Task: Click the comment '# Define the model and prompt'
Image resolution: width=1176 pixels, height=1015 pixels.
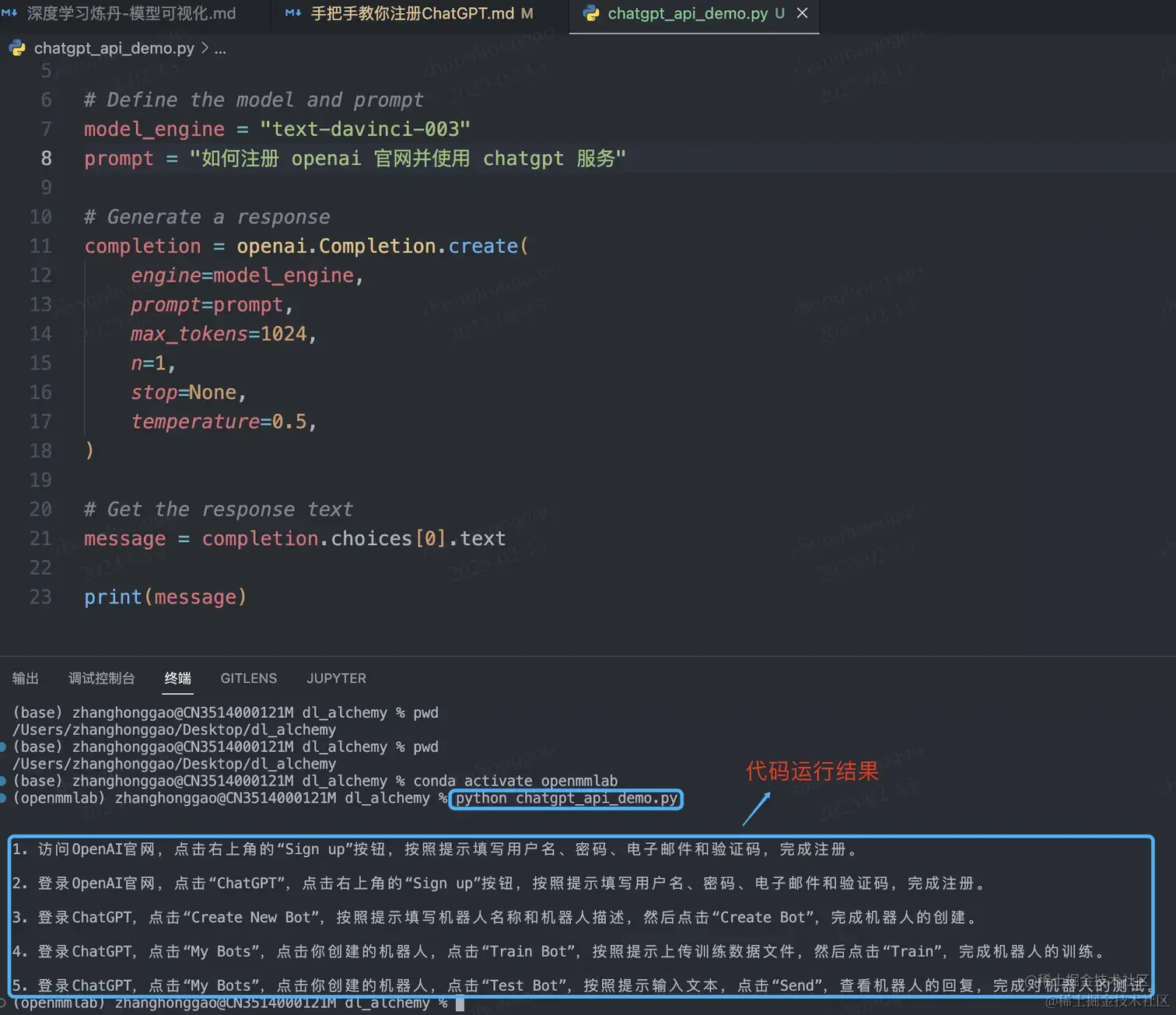Action: click(x=254, y=100)
